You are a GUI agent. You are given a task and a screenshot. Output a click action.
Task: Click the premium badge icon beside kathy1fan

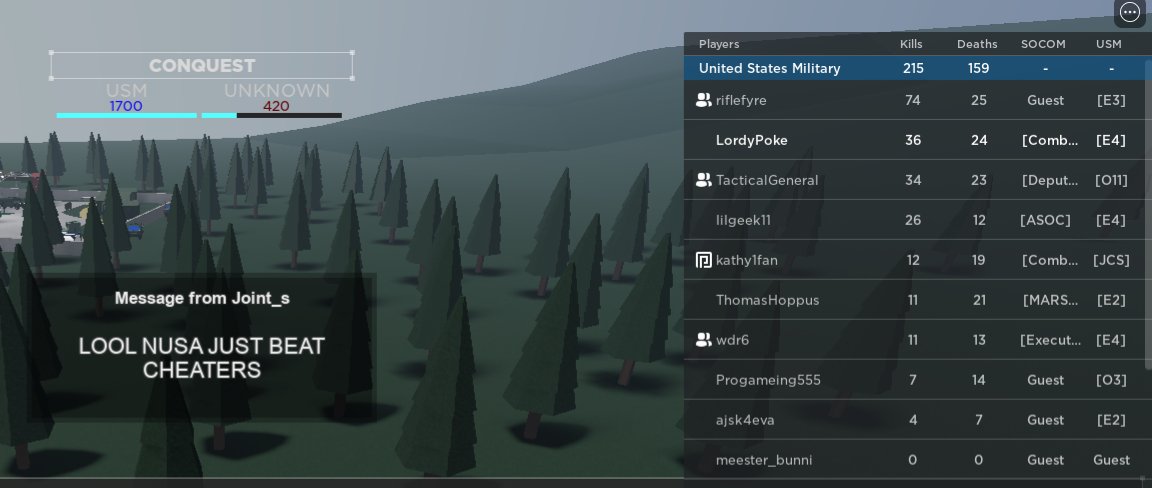pyautogui.click(x=703, y=260)
